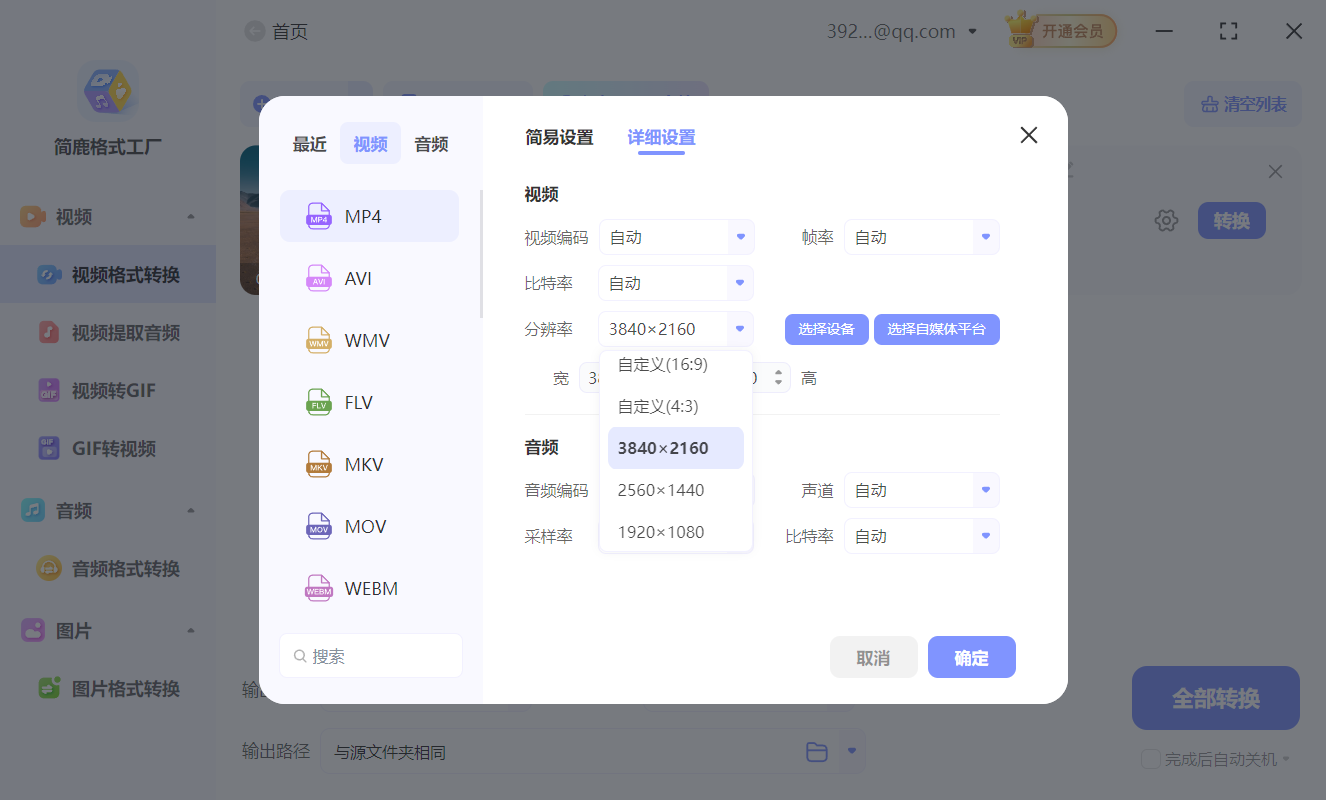
Task: Click the format 搜索 search box
Action: pyautogui.click(x=371, y=655)
